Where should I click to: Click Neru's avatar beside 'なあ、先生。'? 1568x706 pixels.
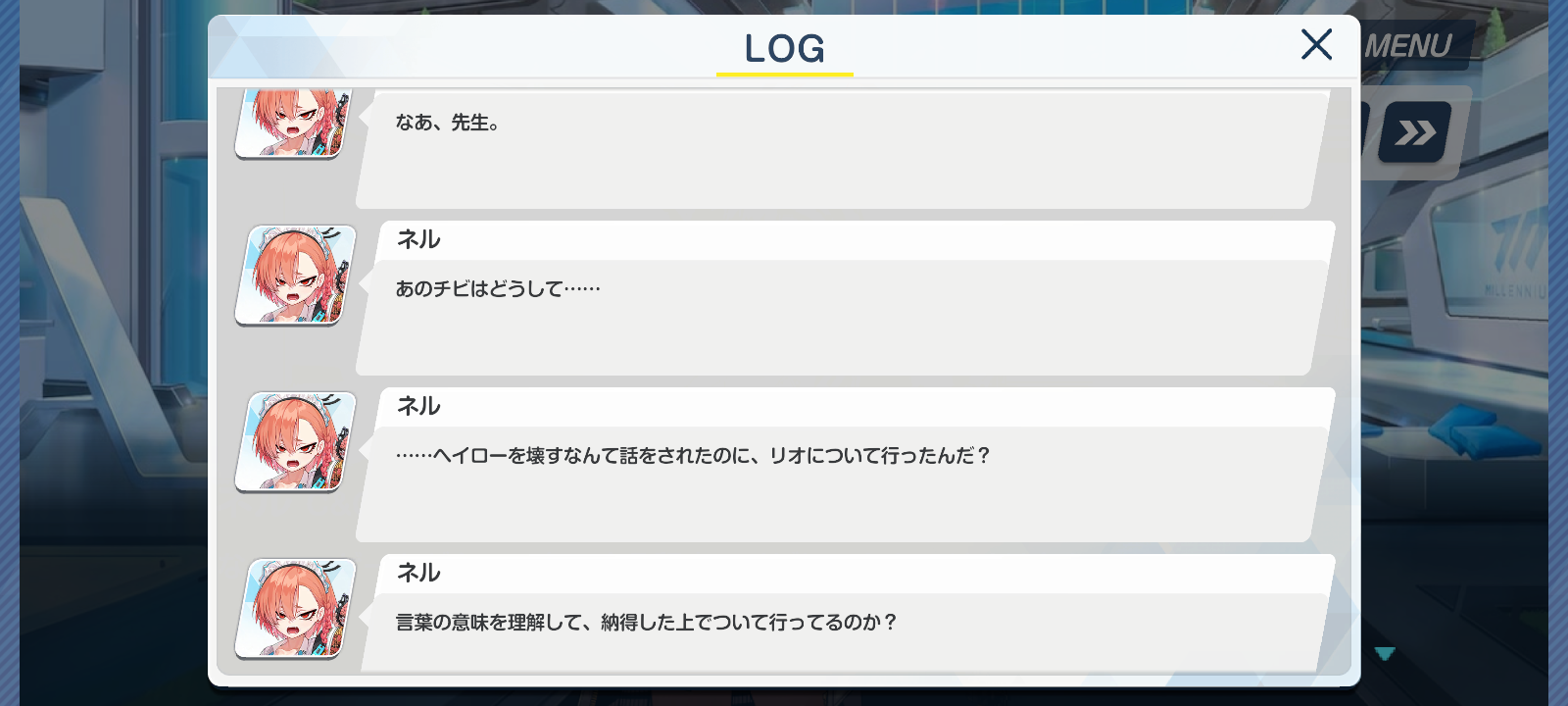click(x=294, y=123)
